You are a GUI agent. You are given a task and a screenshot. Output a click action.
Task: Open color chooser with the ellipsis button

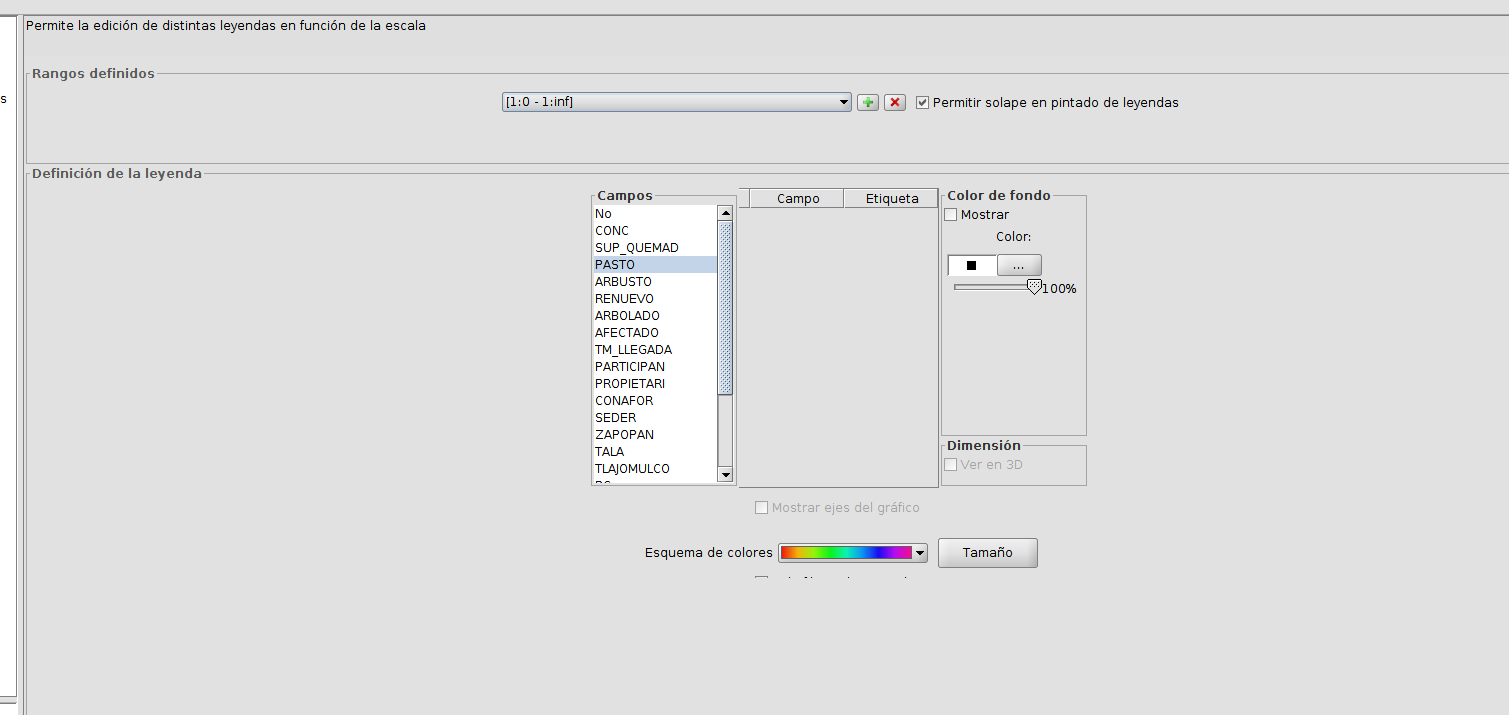[x=1019, y=265]
